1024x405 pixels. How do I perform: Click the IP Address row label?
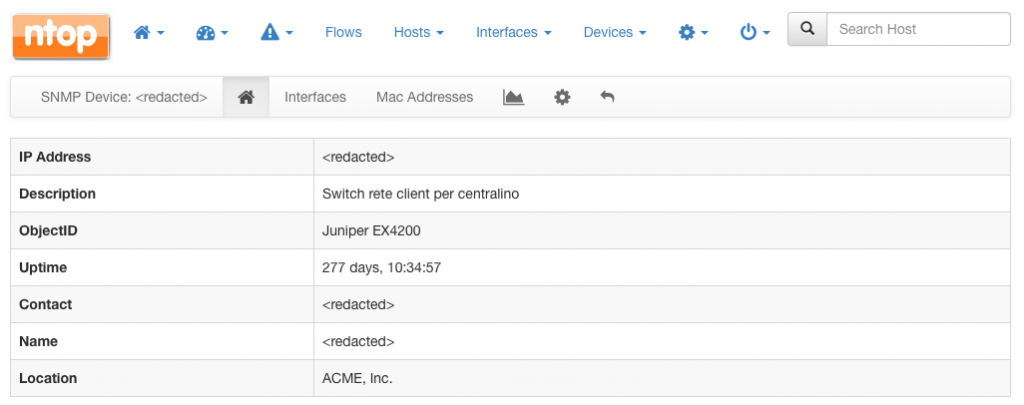55,157
